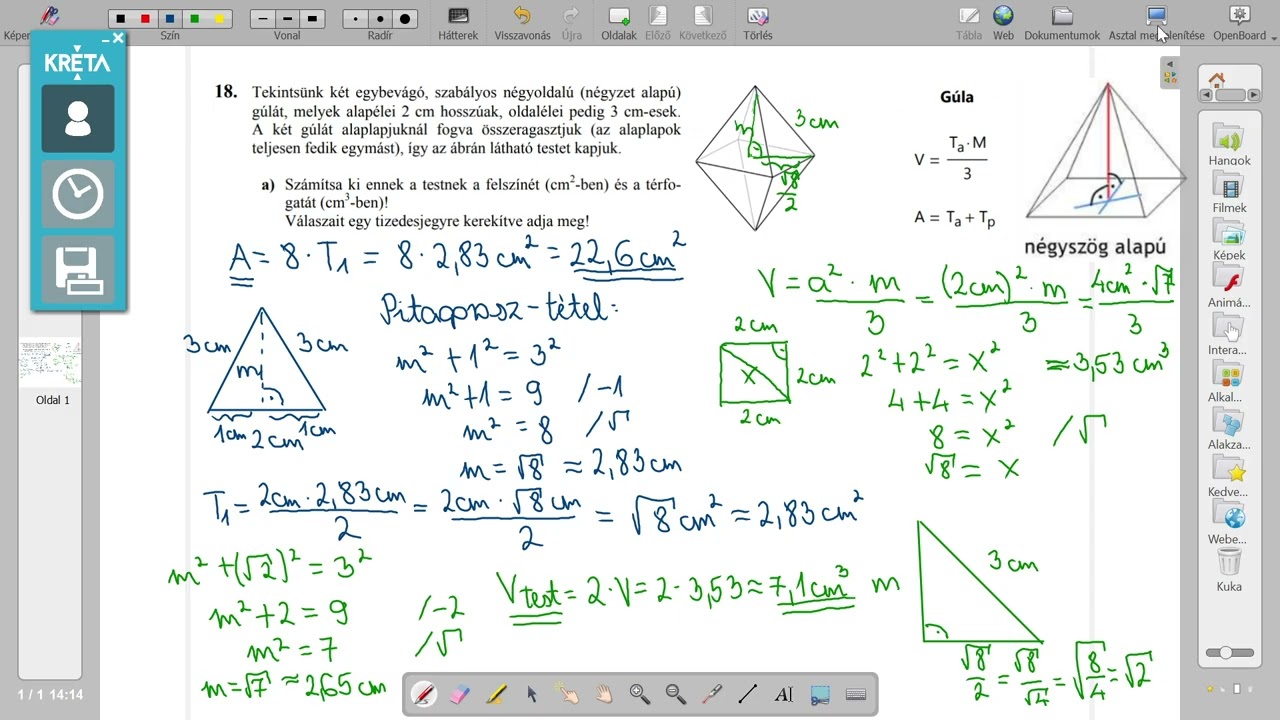Click the zoom in magnifier
The width and height of the screenshot is (1280, 720).
pos(640,694)
